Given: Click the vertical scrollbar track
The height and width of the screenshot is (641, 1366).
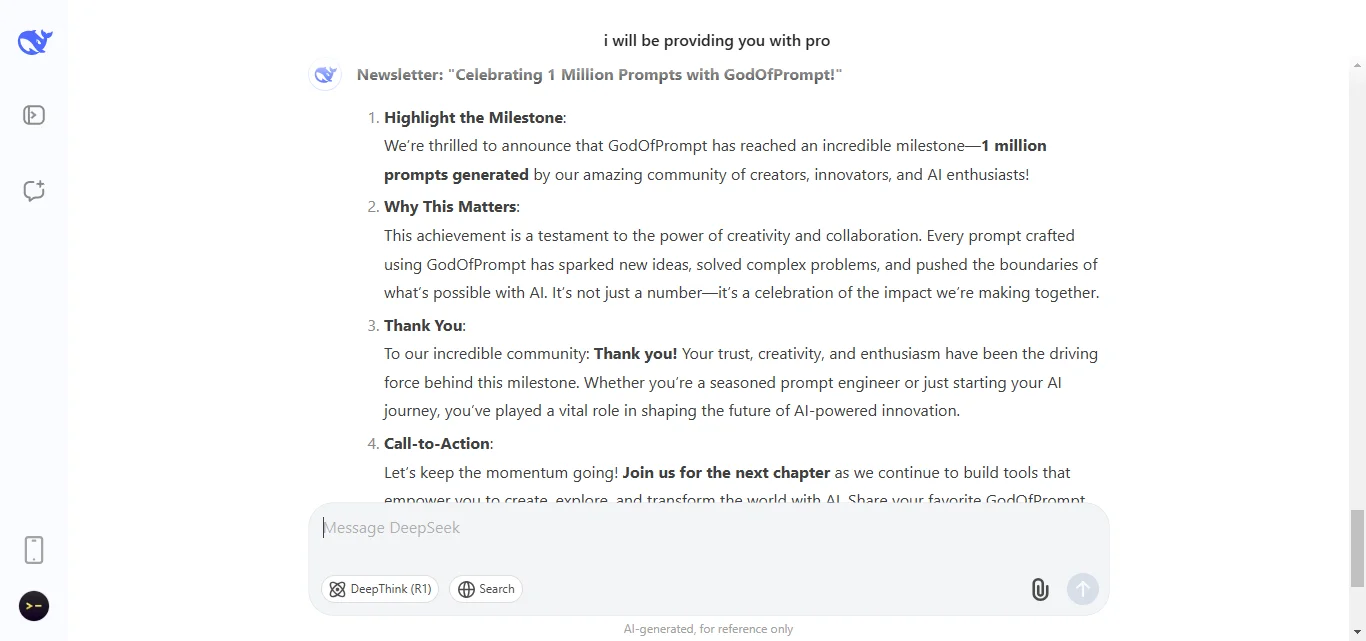Looking at the screenshot, I should 1356,300.
